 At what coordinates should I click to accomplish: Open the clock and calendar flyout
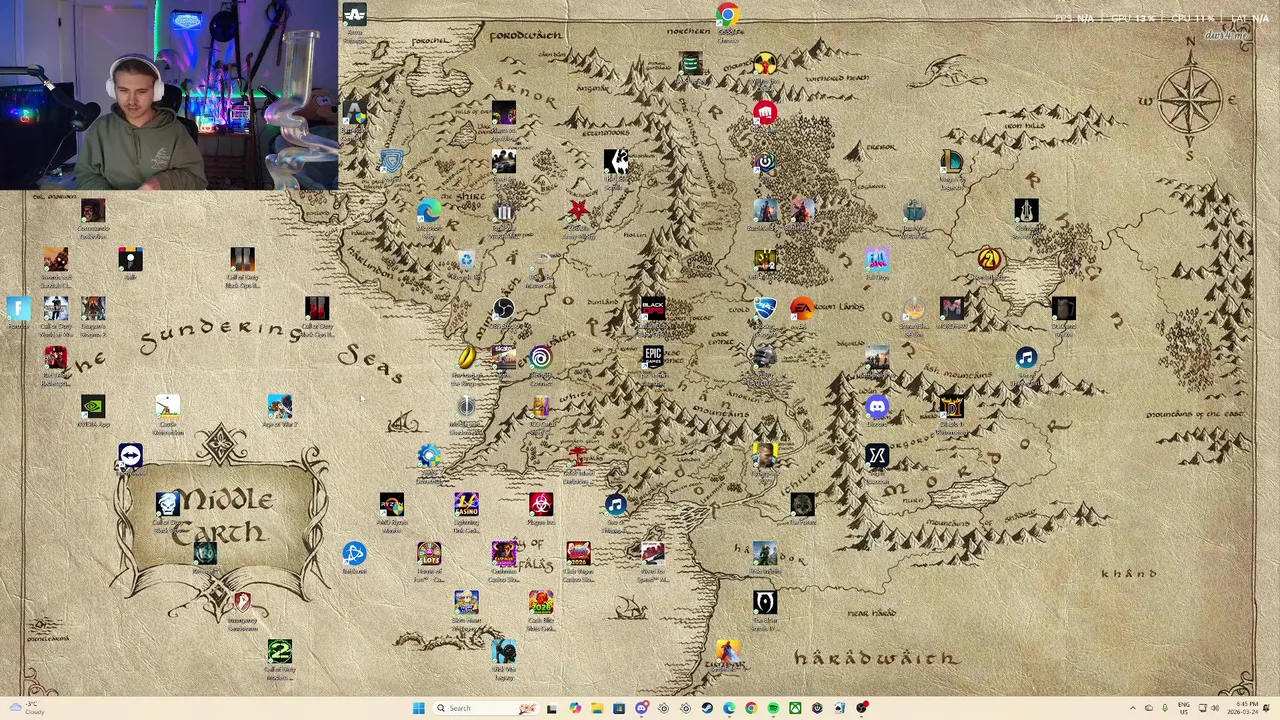(1243, 708)
